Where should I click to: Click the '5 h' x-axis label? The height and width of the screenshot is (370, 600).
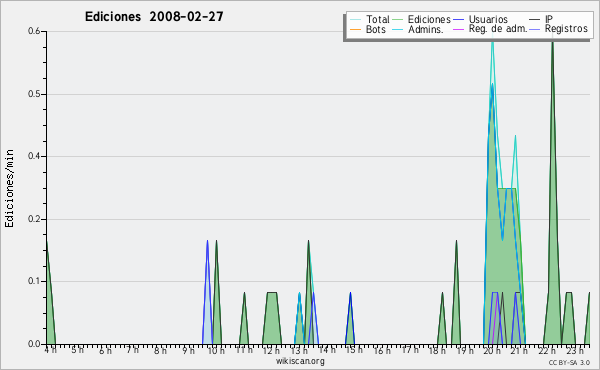coord(78,350)
